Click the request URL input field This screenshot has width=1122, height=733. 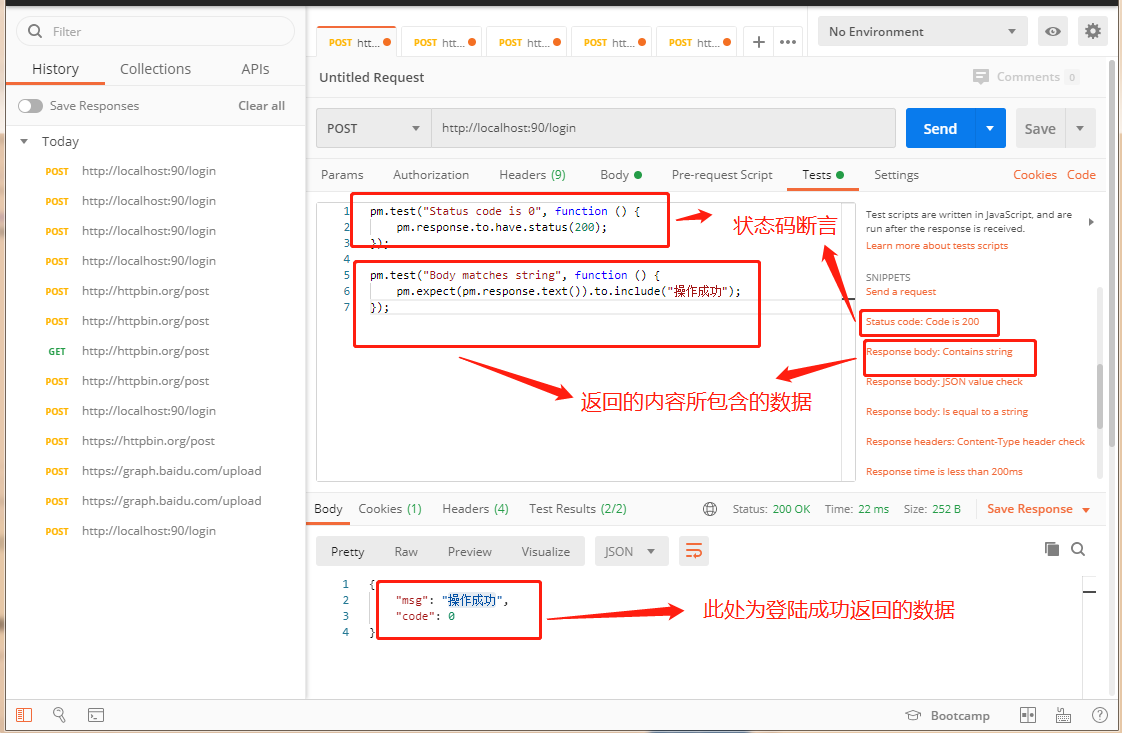click(x=663, y=128)
